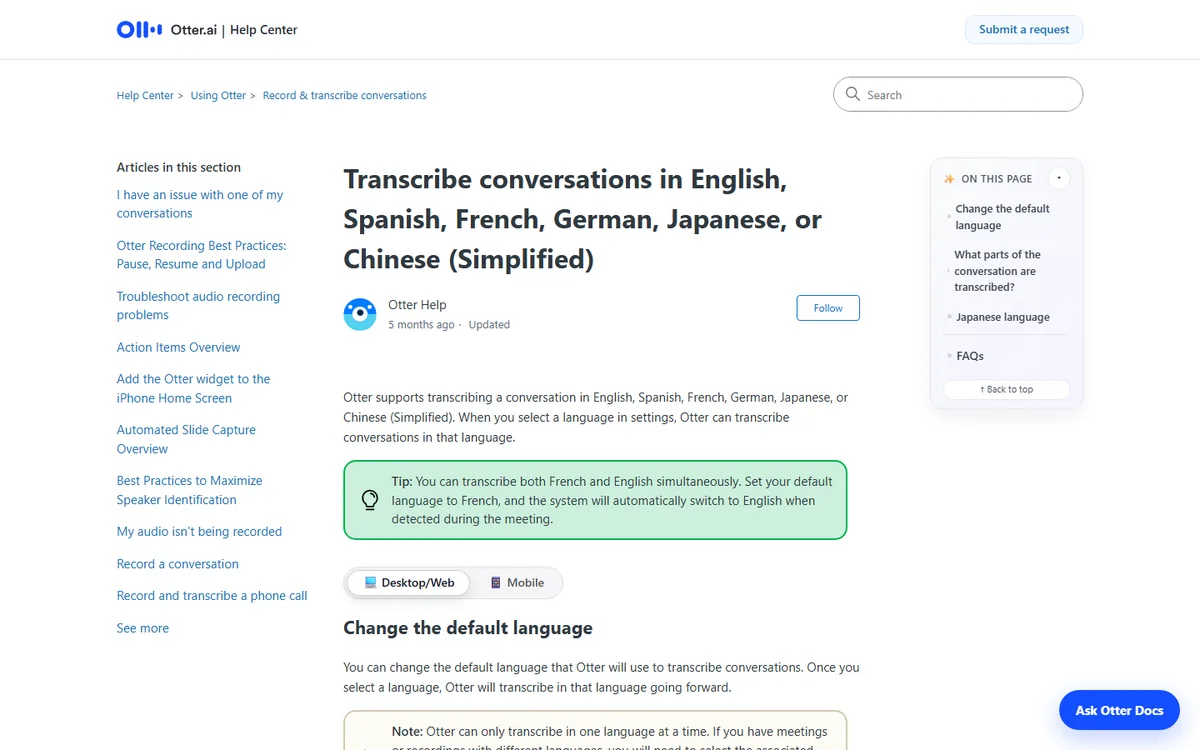1200x750 pixels.
Task: Switch to the Mobile tab
Action: click(x=517, y=583)
